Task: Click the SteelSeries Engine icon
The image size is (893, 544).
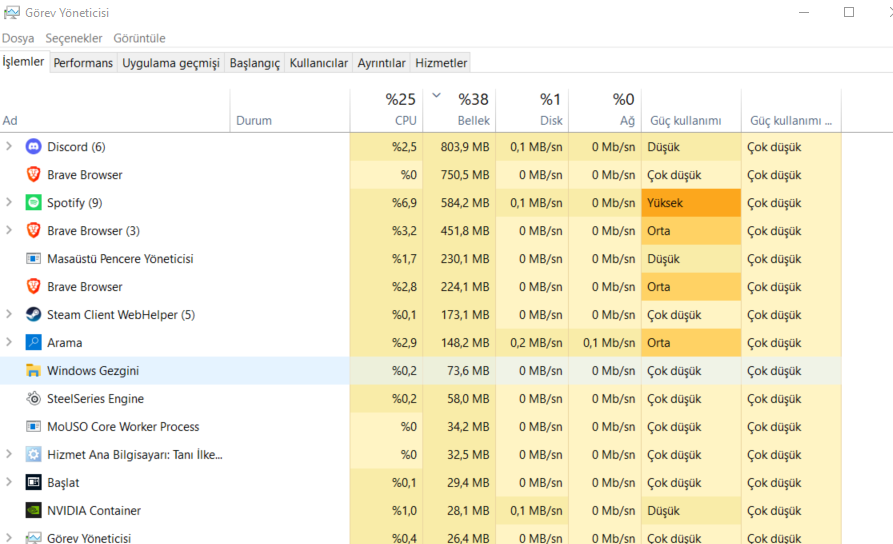Action: (x=34, y=399)
